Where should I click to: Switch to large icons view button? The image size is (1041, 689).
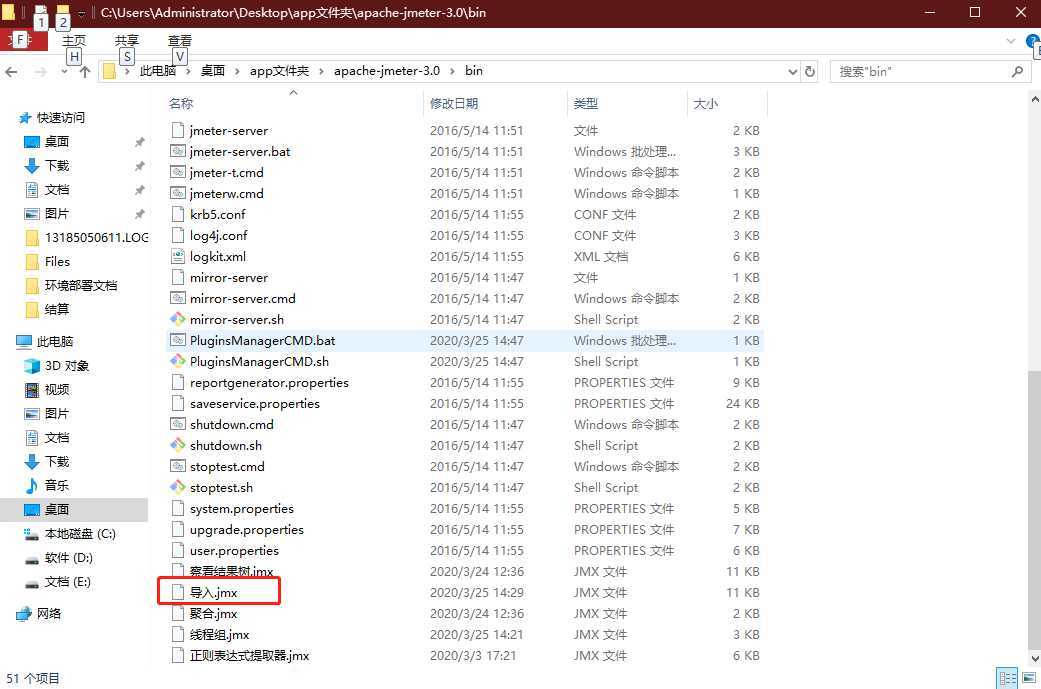1028,678
